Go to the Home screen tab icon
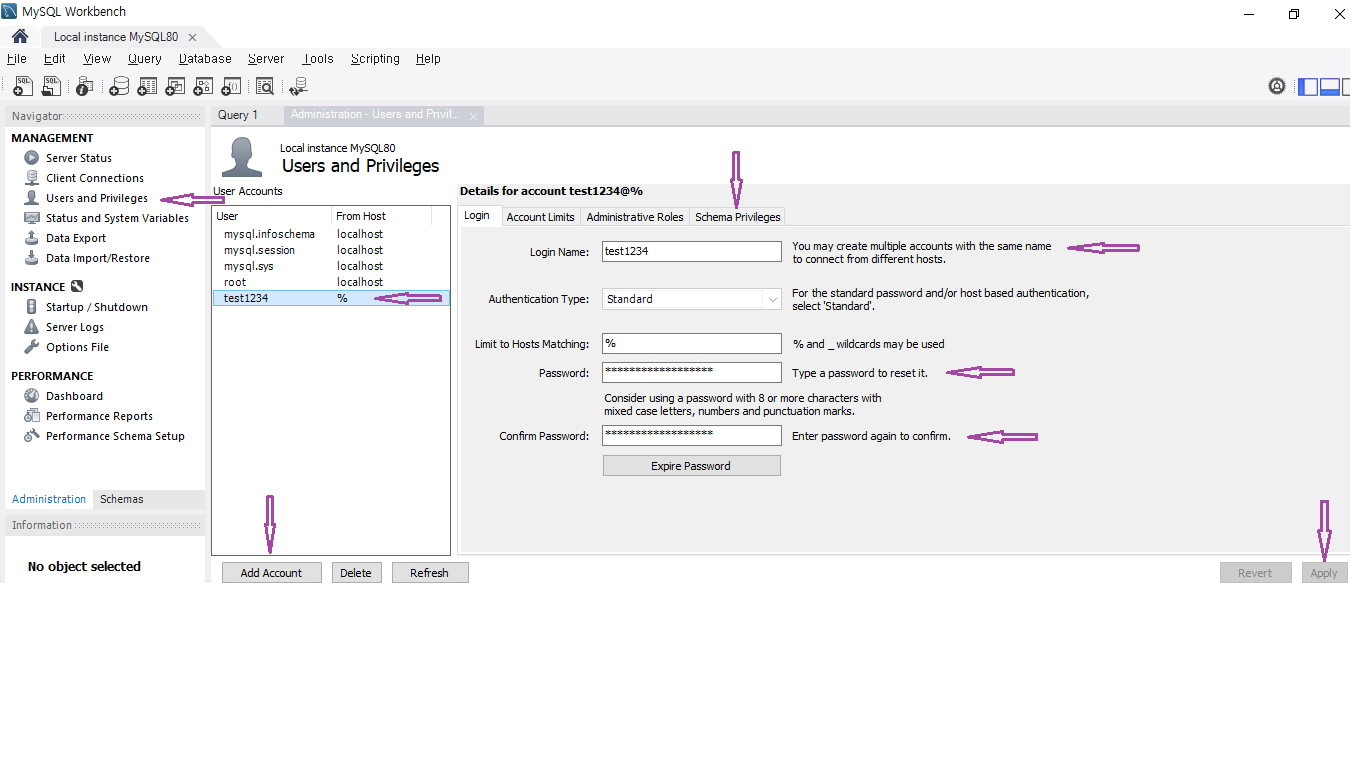 click(x=19, y=36)
